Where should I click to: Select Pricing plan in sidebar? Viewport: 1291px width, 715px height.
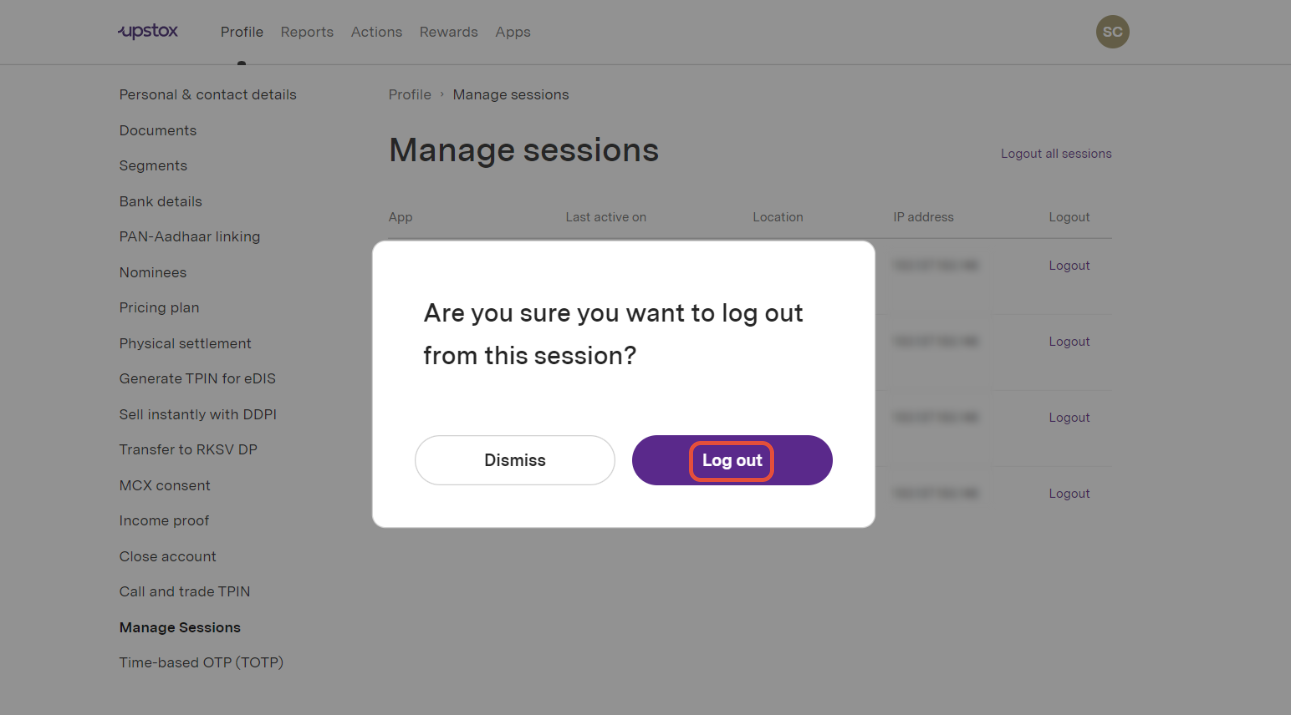point(159,308)
